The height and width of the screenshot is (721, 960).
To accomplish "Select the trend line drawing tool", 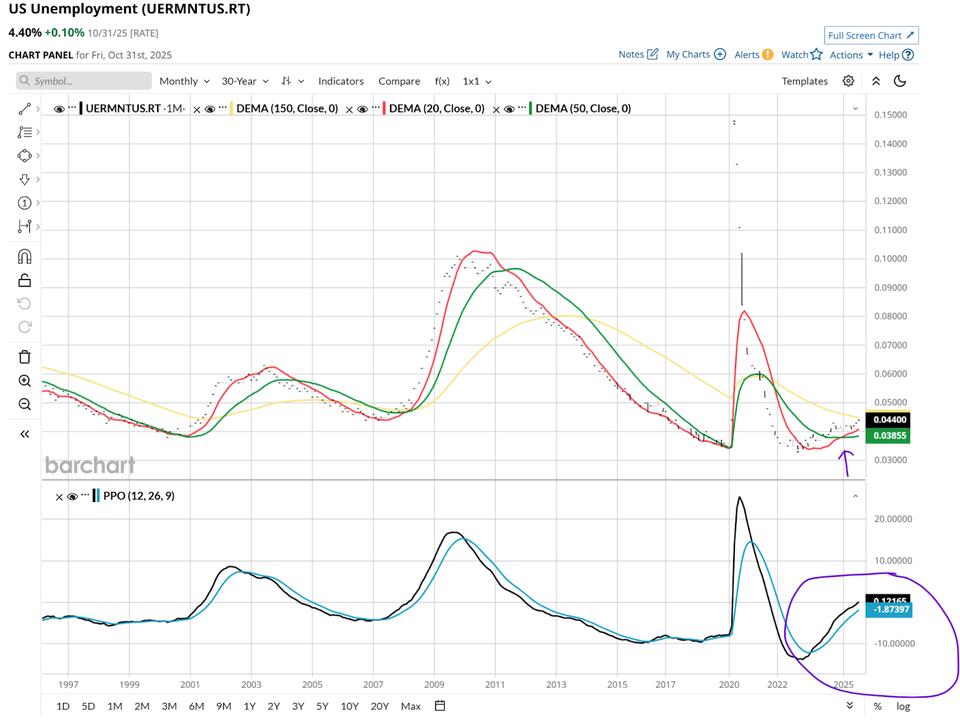I will 25,108.
